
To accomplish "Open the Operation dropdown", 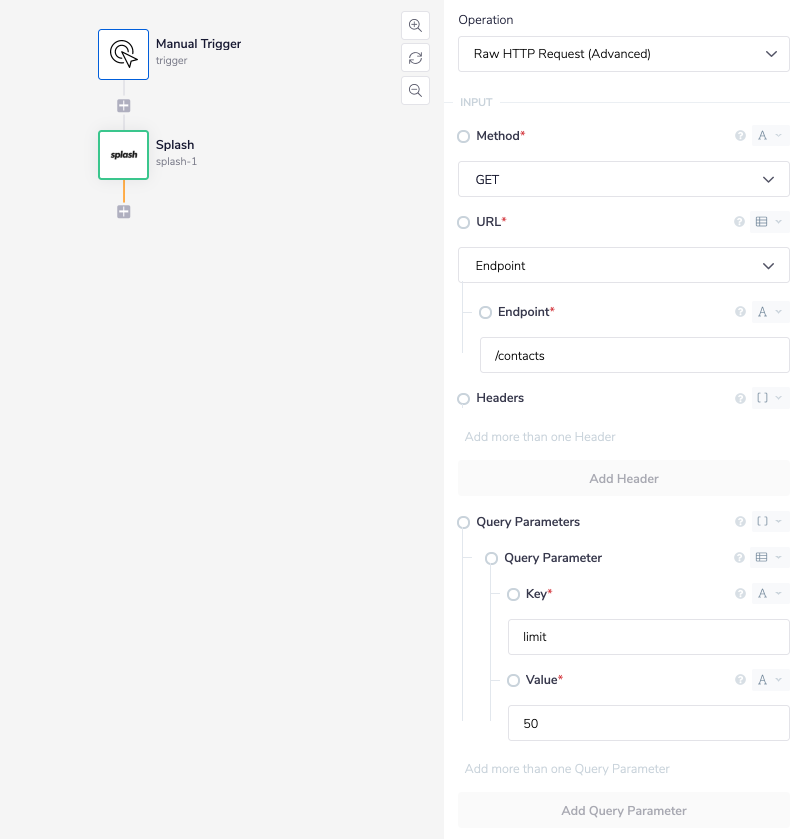I will (x=624, y=54).
